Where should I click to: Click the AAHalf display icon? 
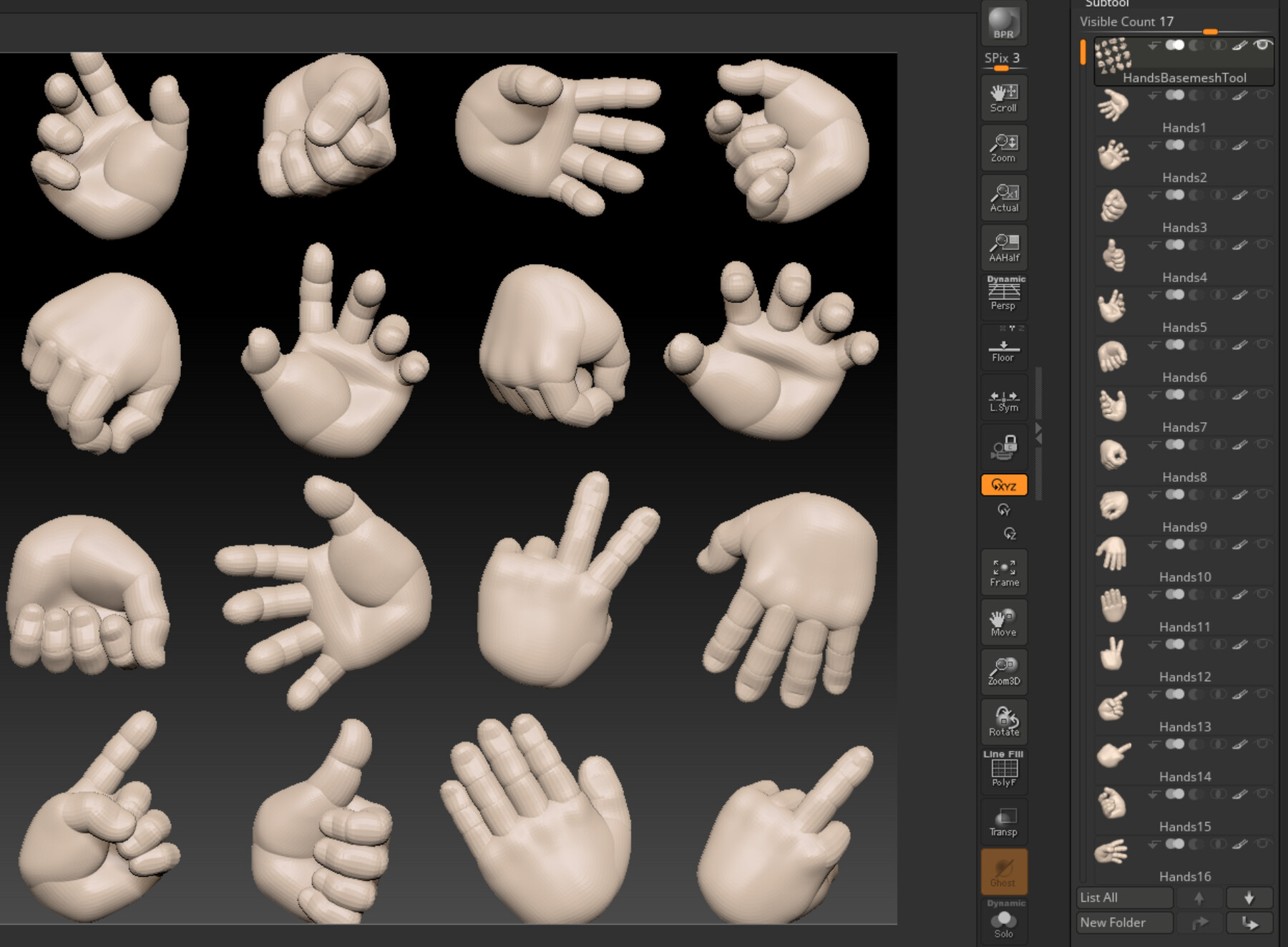[1002, 247]
